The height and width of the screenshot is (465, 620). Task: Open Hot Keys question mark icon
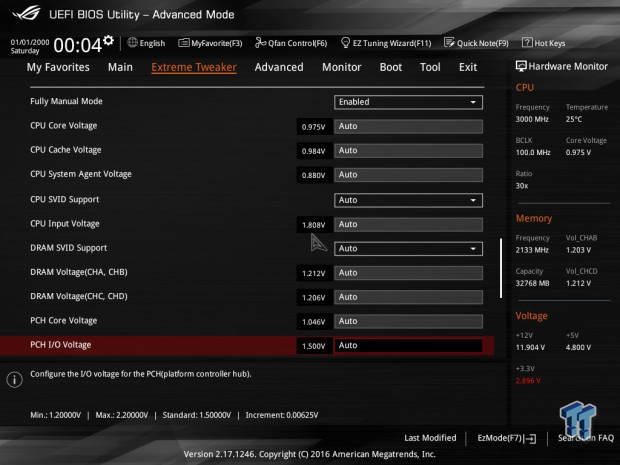point(527,42)
